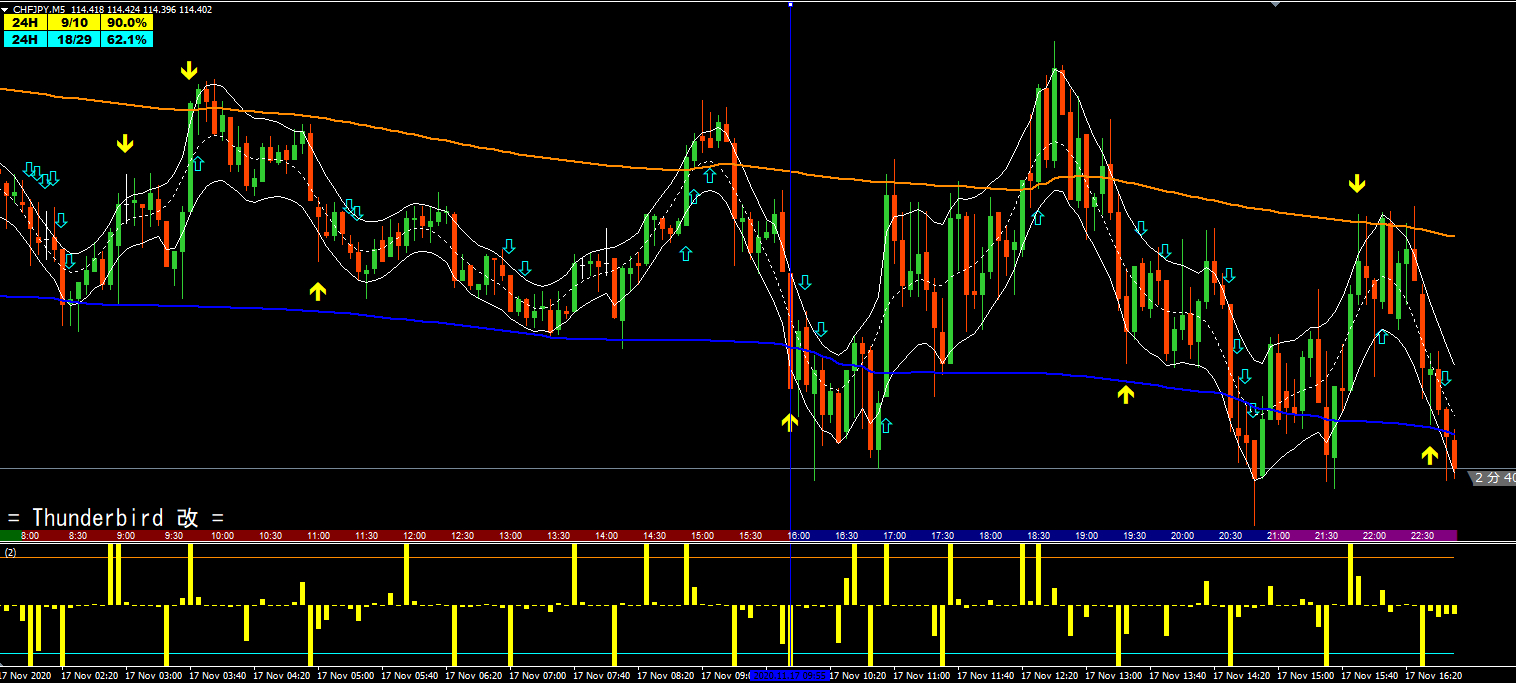Click the 19:00 session time label
This screenshot has height=683, width=1516.
(x=1086, y=536)
